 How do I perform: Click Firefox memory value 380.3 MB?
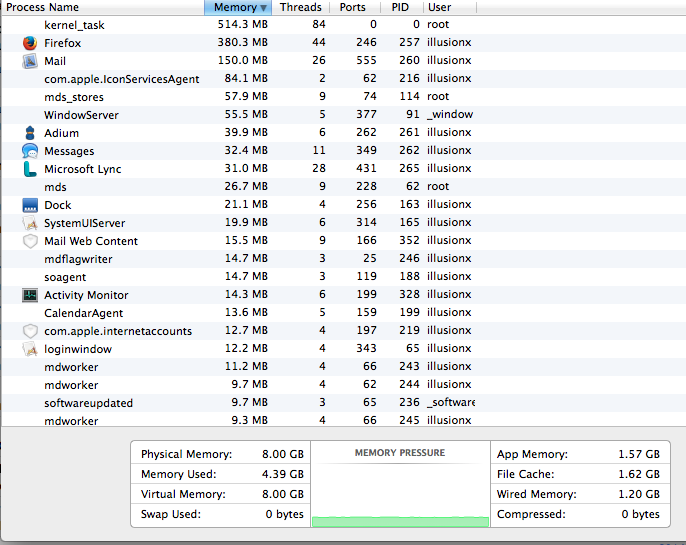pos(242,42)
